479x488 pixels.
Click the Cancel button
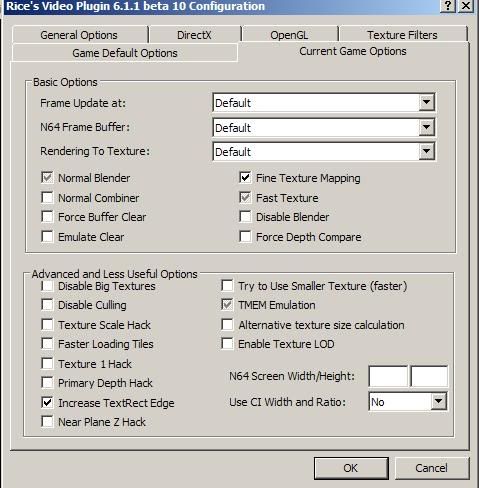tap(432, 468)
